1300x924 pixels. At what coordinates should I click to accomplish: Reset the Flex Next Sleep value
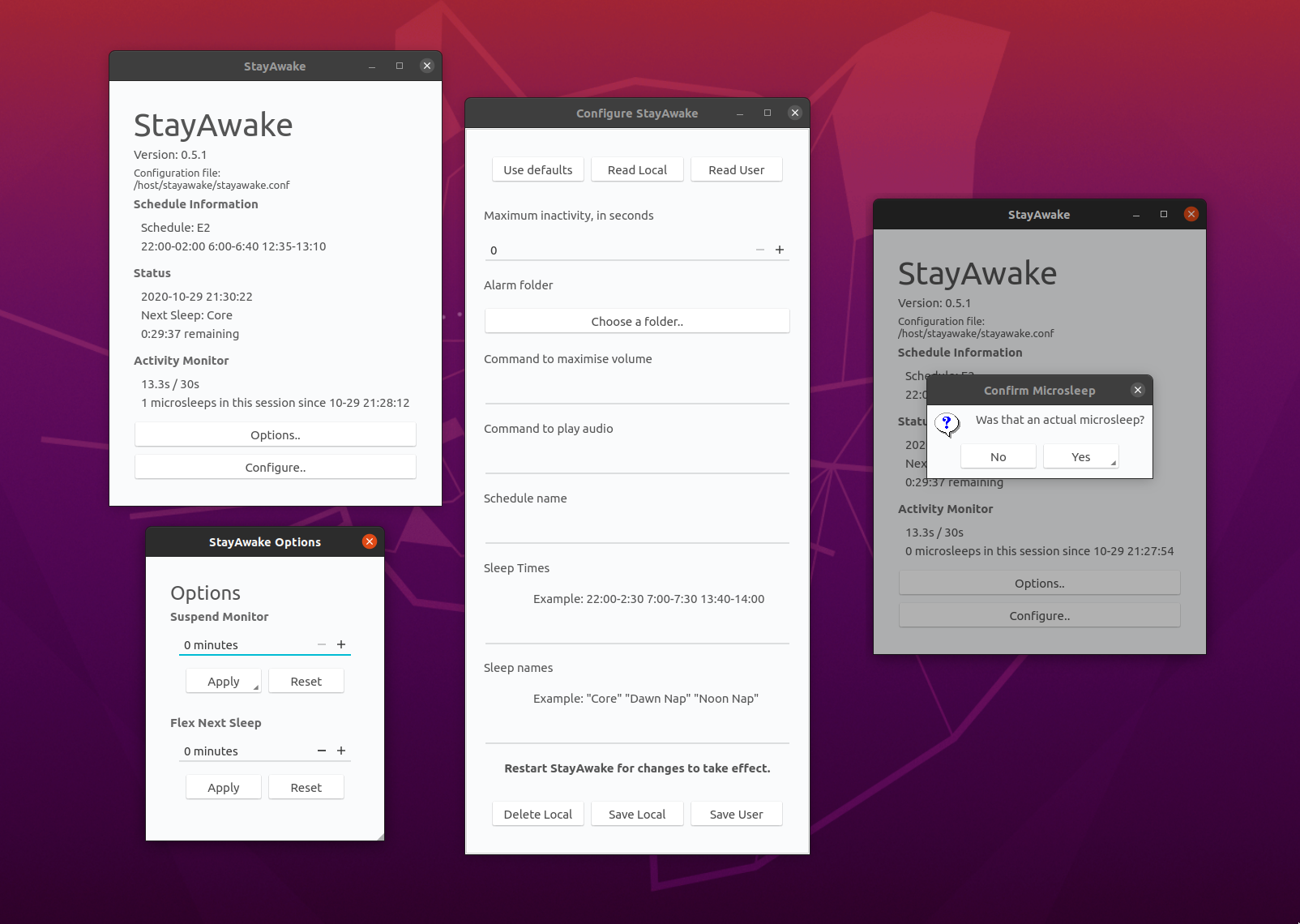click(x=306, y=787)
